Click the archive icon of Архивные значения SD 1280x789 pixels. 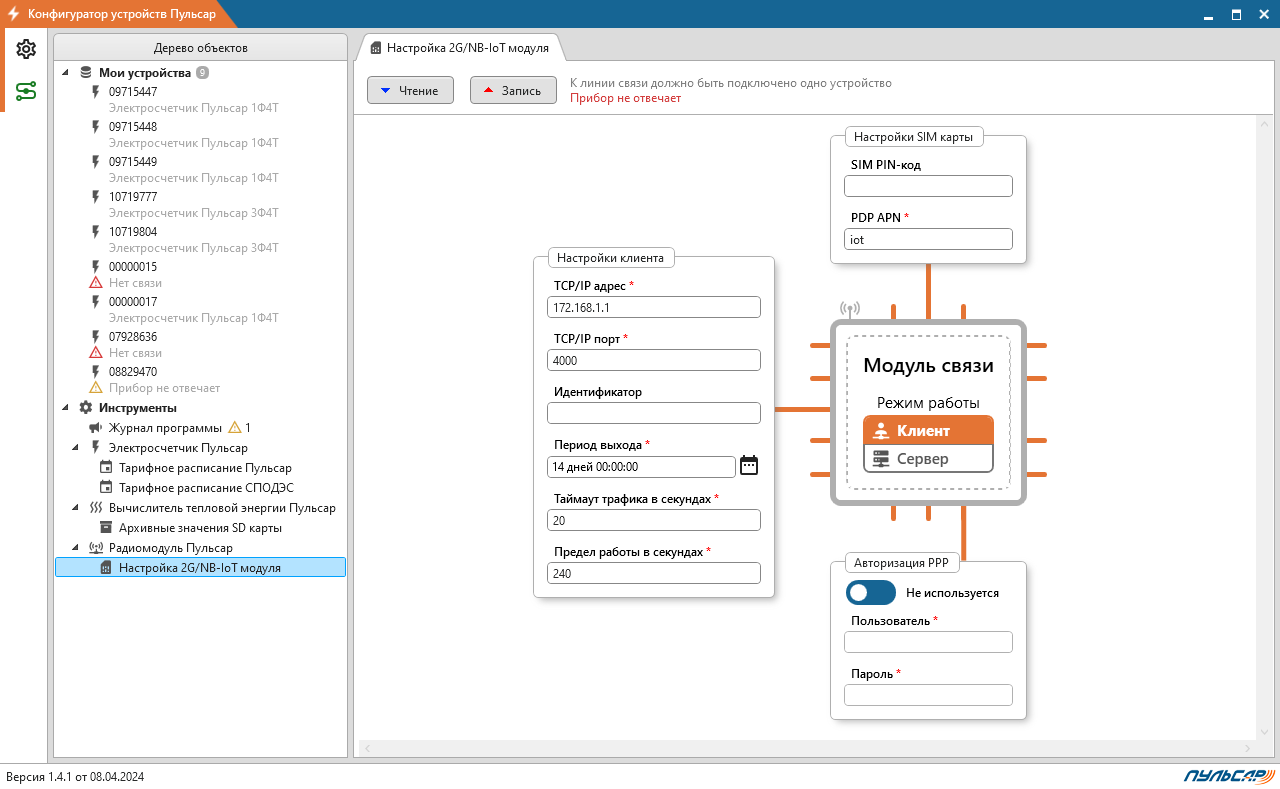click(x=106, y=528)
